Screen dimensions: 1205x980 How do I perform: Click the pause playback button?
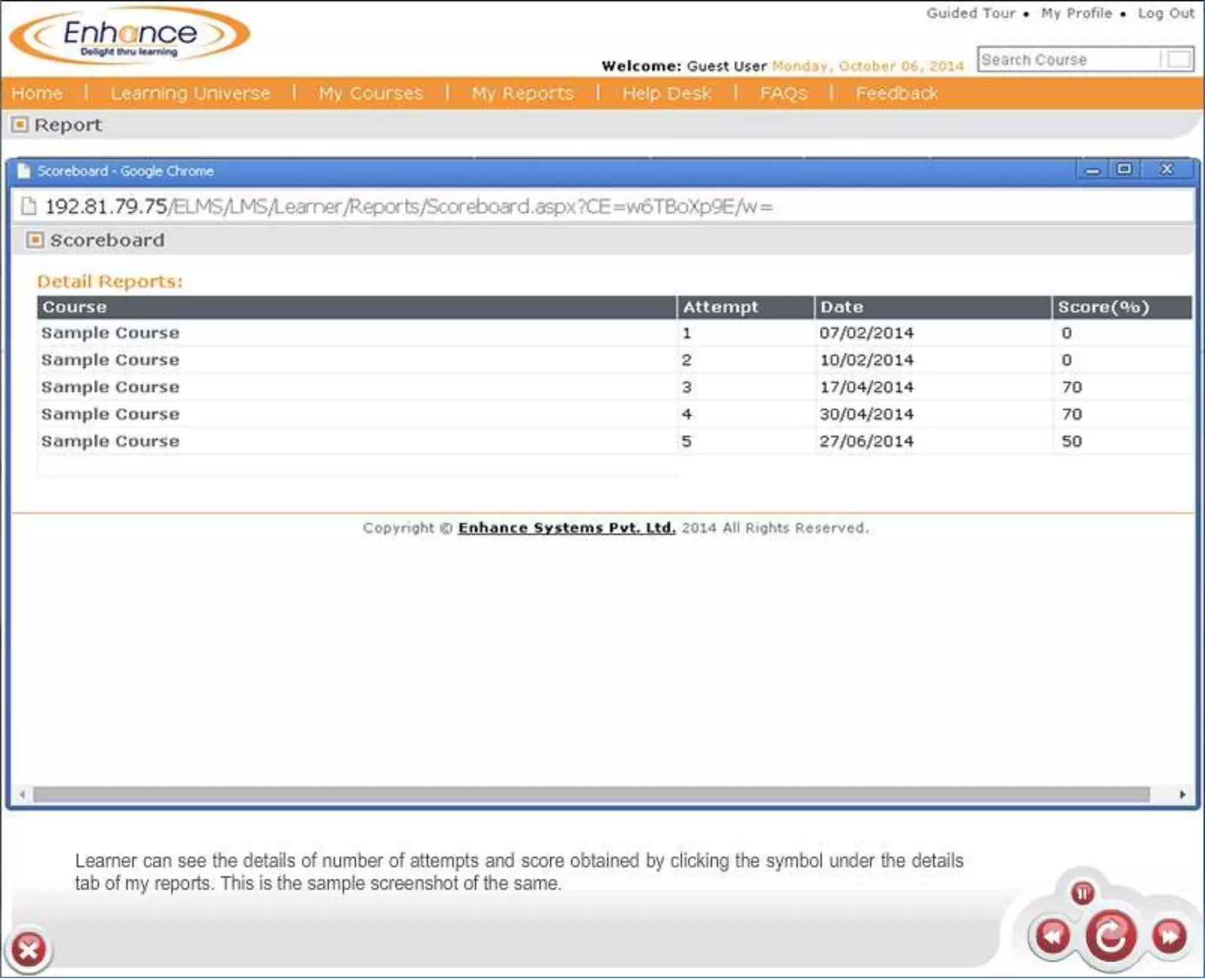[x=1082, y=894]
